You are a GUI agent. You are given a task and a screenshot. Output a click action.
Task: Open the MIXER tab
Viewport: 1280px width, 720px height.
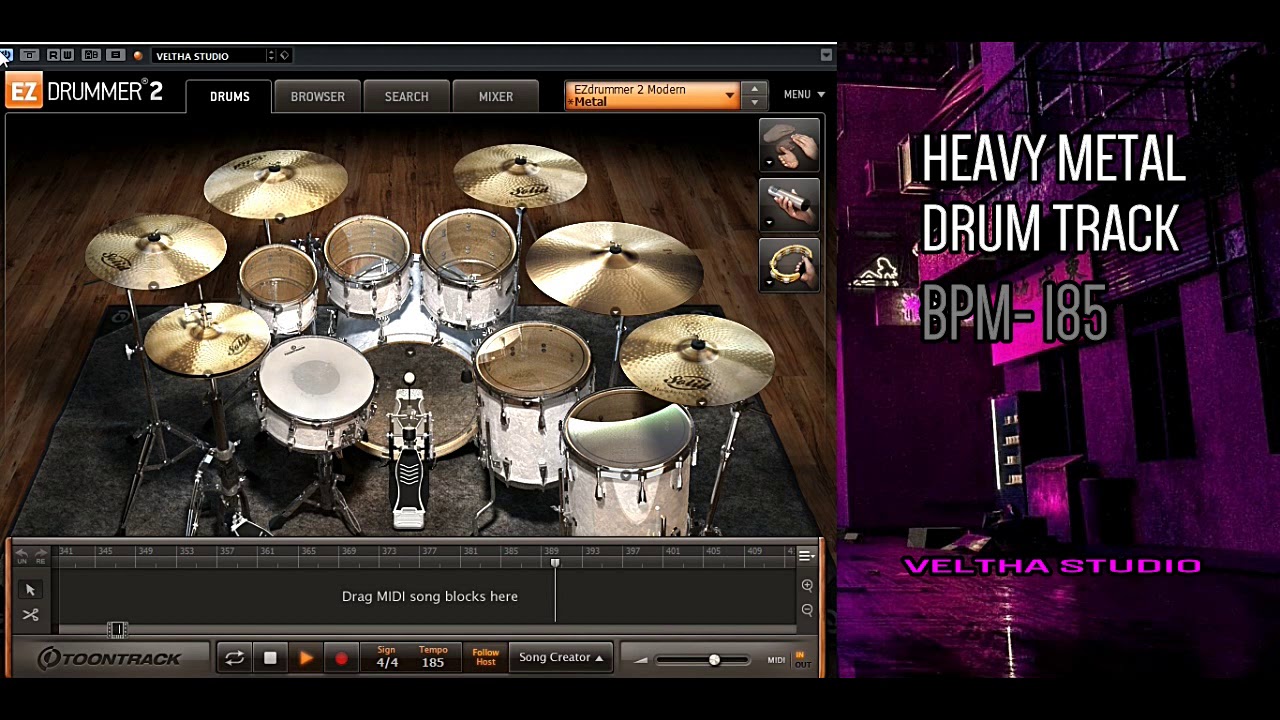(x=495, y=96)
